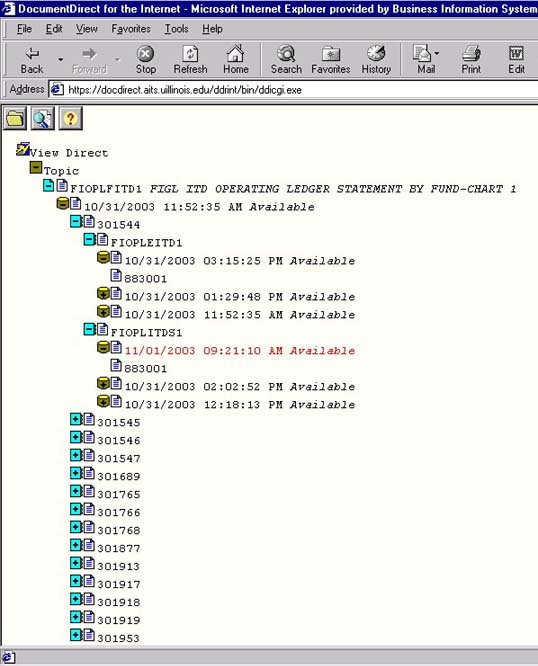Click the document icon beside 301766
Image resolution: width=538 pixels, height=666 pixels.
tap(89, 509)
